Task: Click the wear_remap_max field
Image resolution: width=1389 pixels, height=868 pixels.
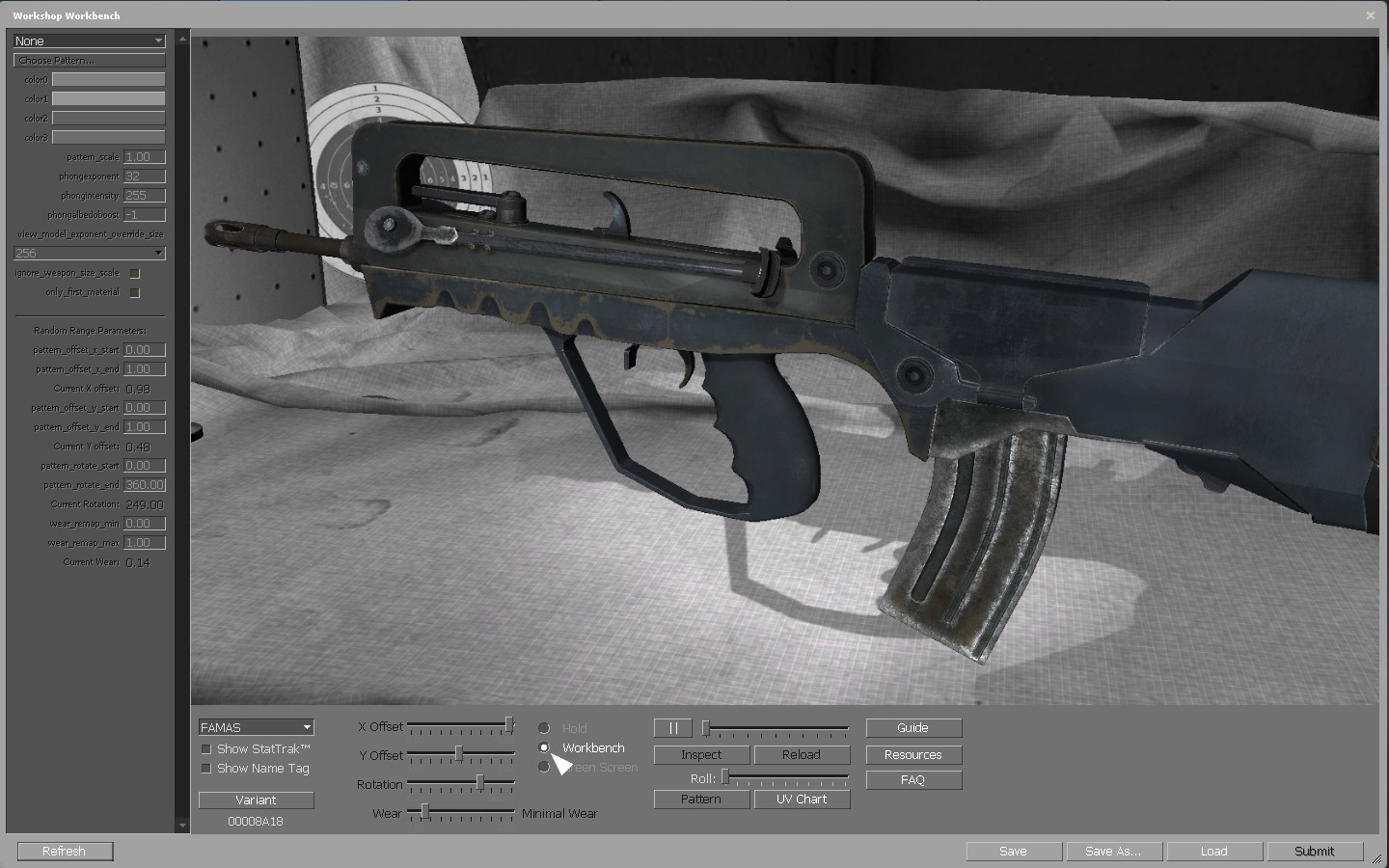Action: click(145, 543)
